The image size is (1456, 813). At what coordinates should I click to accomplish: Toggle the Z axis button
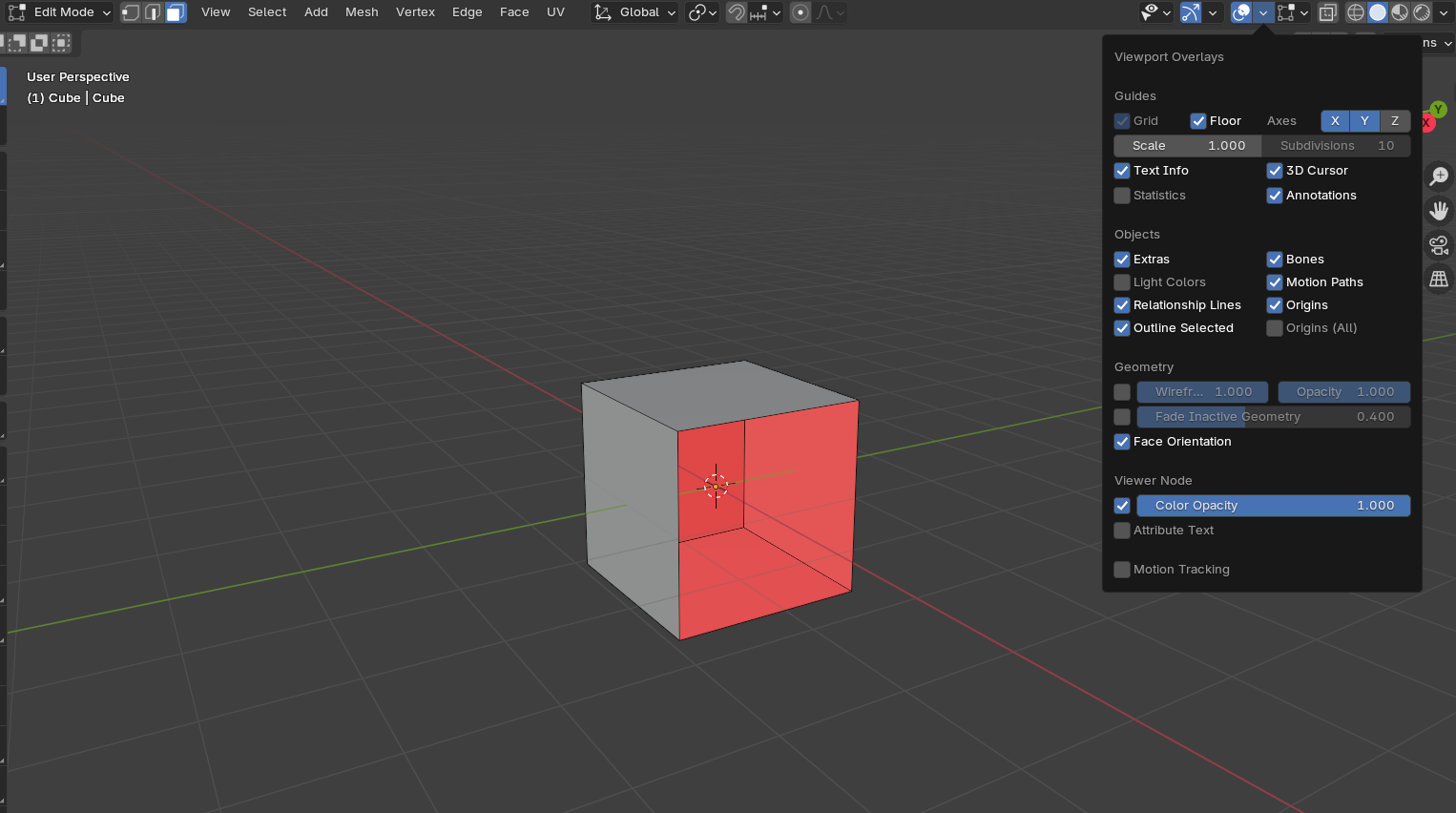pyautogui.click(x=1395, y=121)
